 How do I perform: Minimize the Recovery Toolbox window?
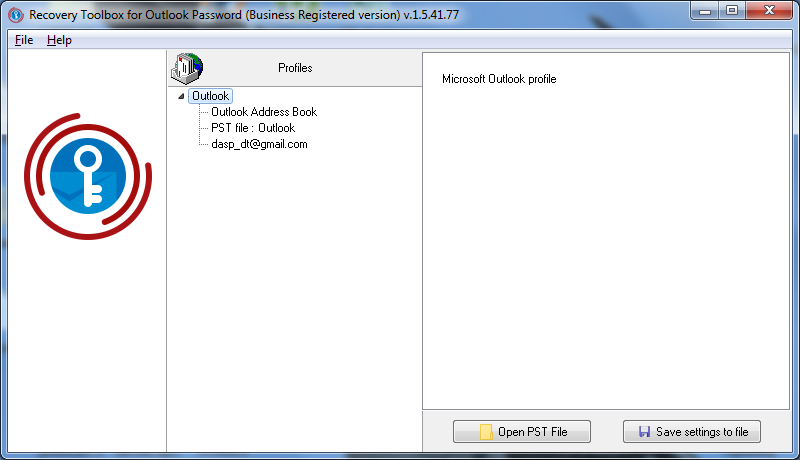point(705,11)
